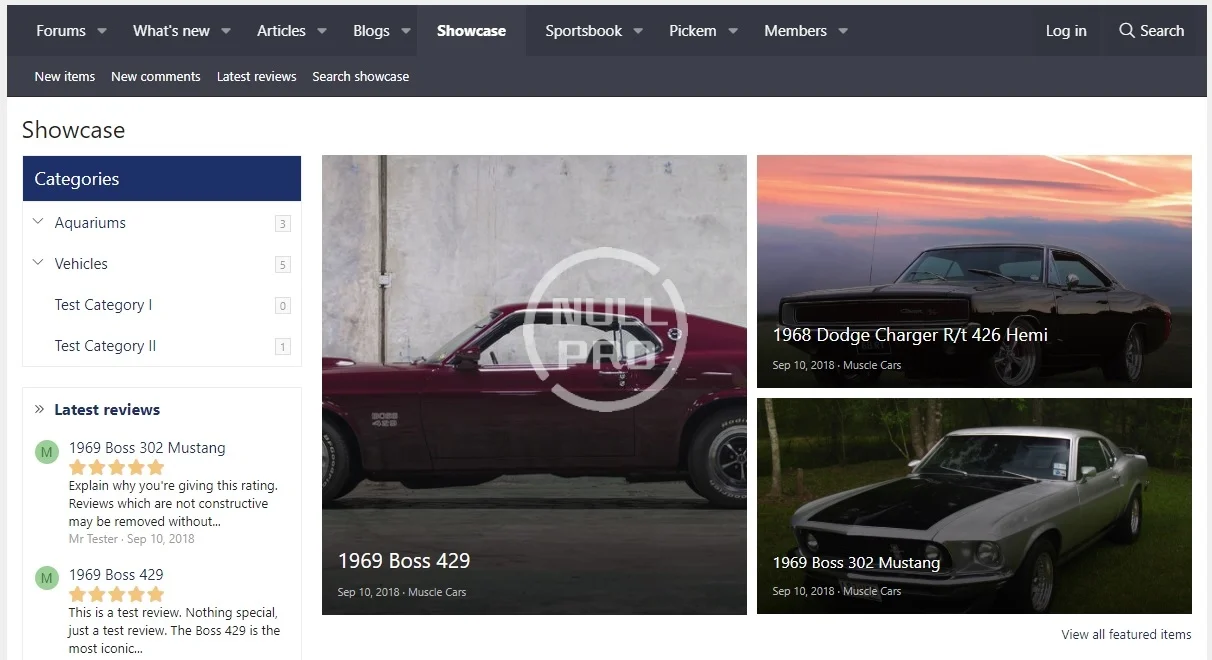
Task: Click the Latest reviews double-chevron icon
Action: click(x=39, y=409)
